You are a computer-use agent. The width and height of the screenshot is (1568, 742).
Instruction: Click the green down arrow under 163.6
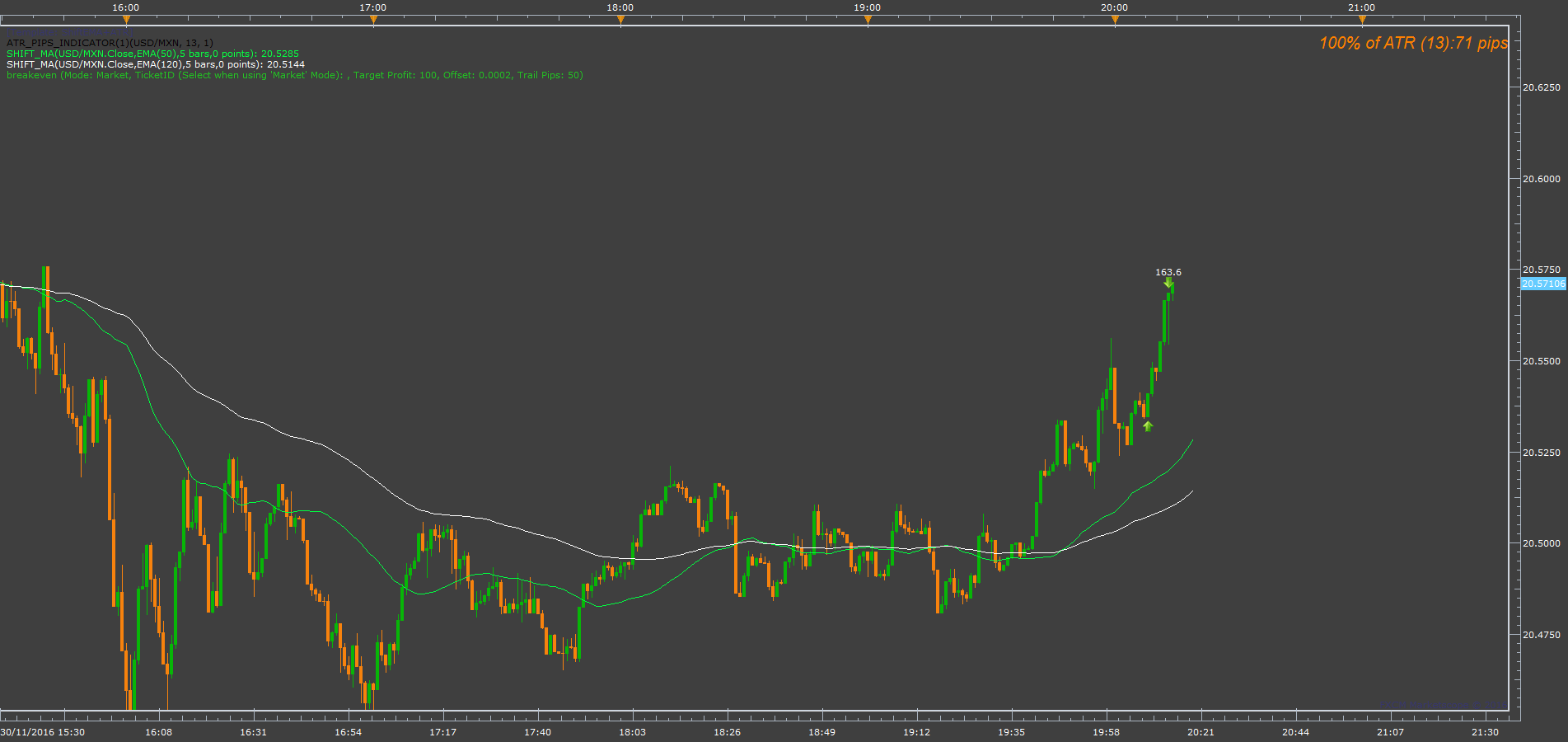point(1168,283)
